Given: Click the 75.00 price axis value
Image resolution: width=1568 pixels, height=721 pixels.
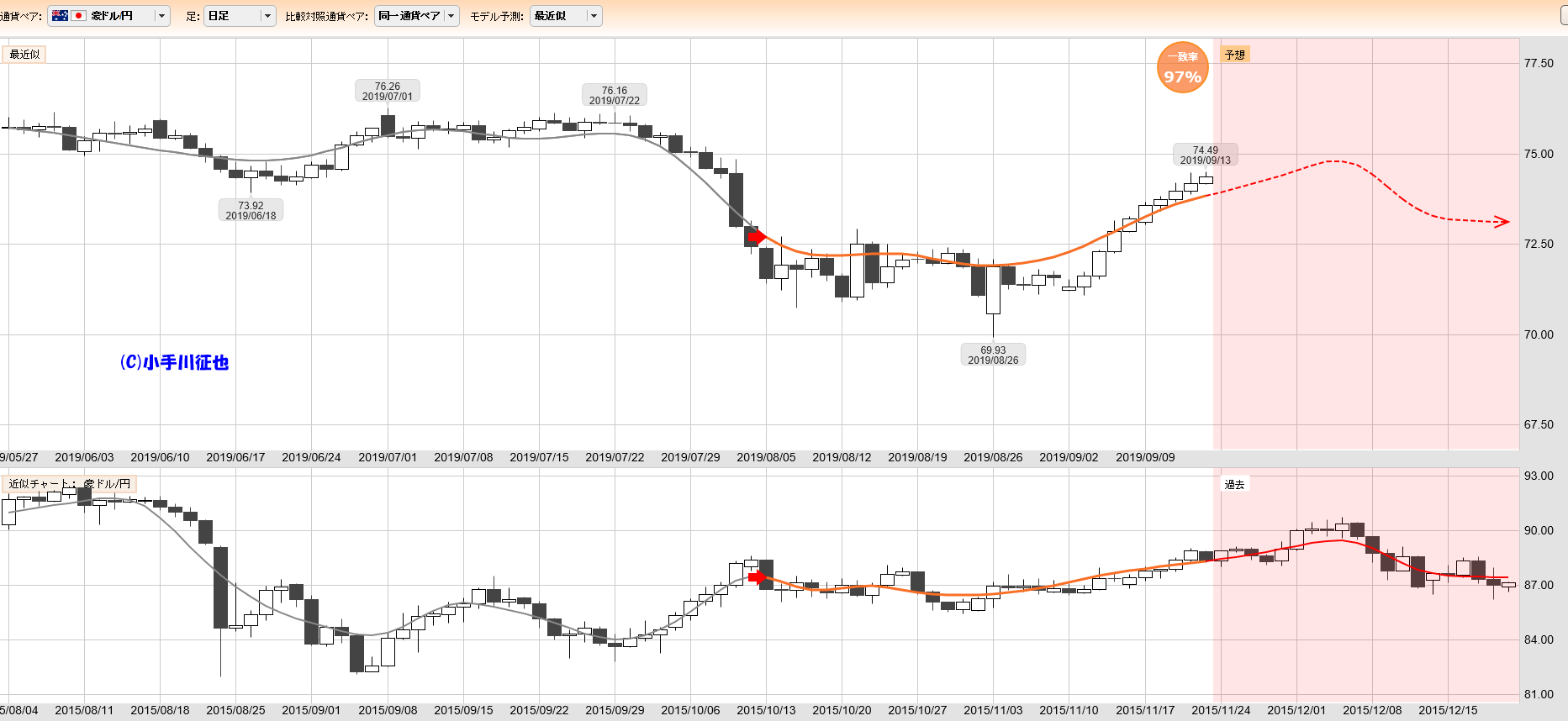Looking at the screenshot, I should (1539, 154).
